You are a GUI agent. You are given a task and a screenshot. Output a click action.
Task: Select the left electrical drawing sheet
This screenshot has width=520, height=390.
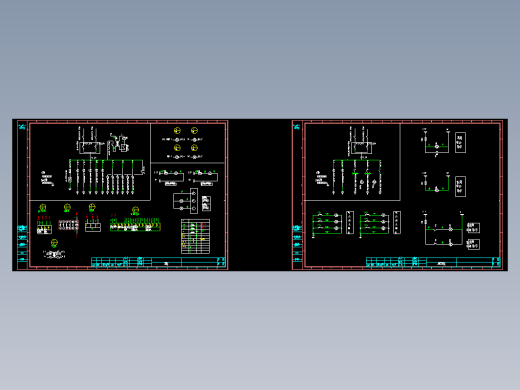click(122, 195)
